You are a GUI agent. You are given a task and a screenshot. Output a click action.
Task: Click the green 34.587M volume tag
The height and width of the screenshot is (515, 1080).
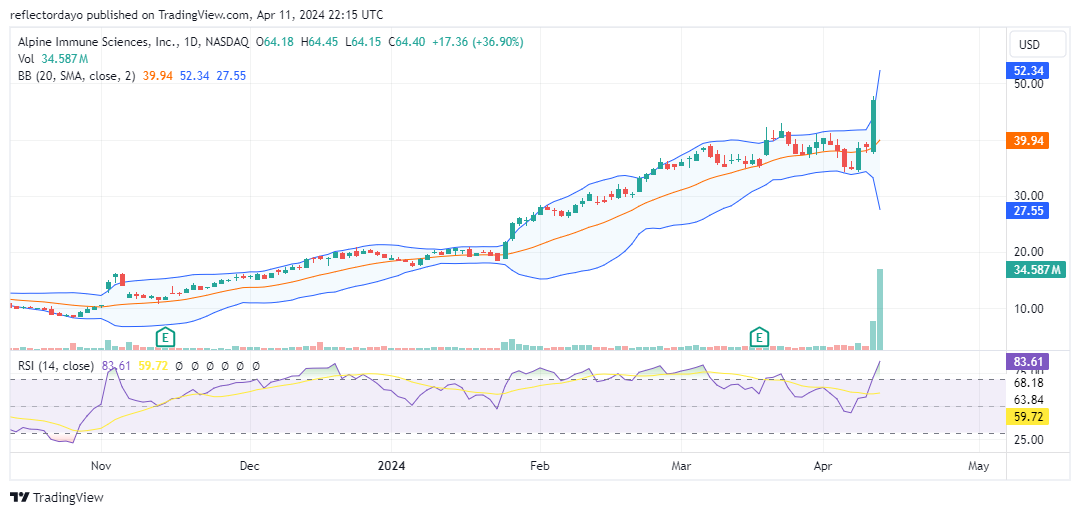1038,269
